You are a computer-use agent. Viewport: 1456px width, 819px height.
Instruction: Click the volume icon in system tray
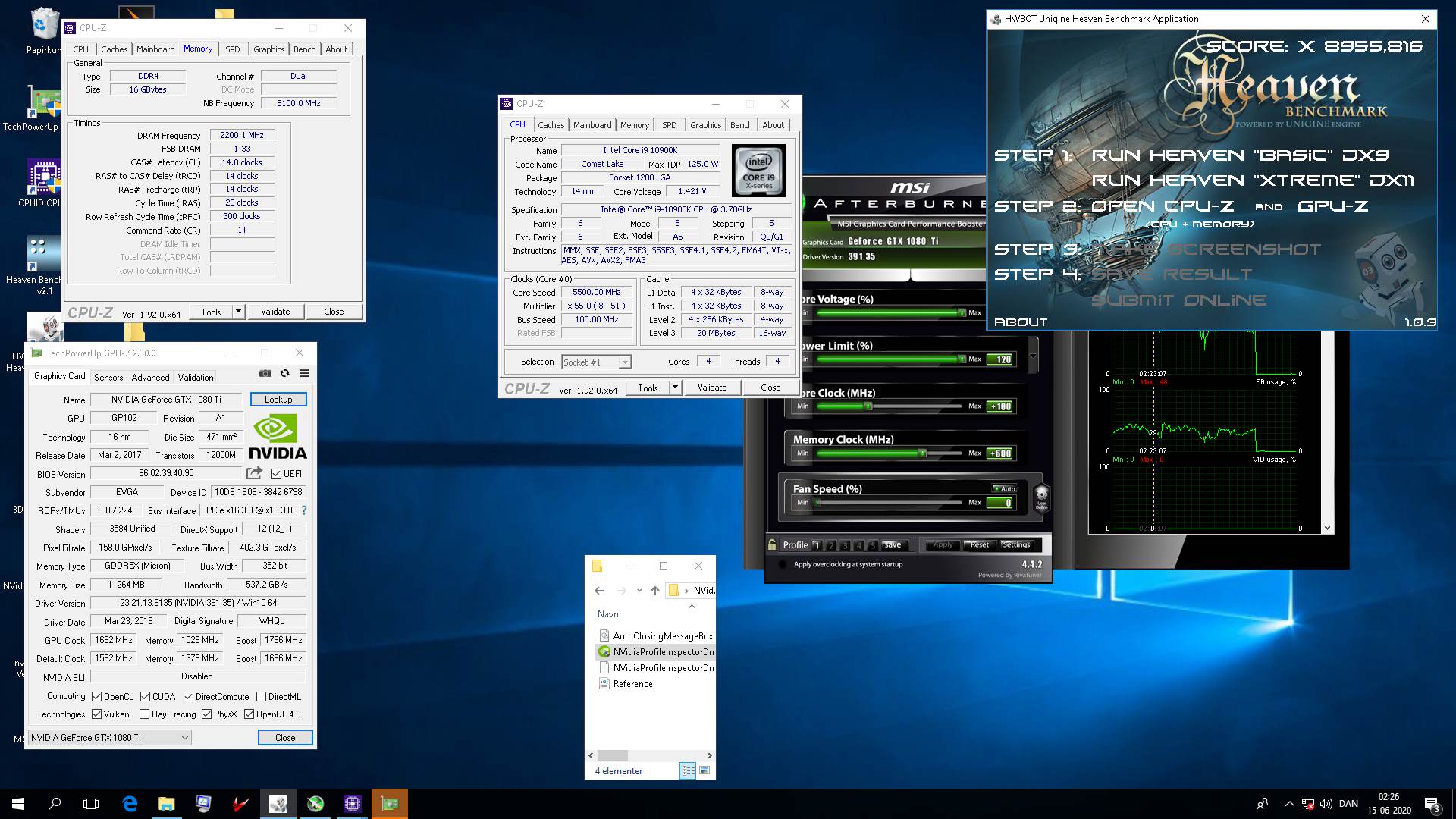point(1326,804)
